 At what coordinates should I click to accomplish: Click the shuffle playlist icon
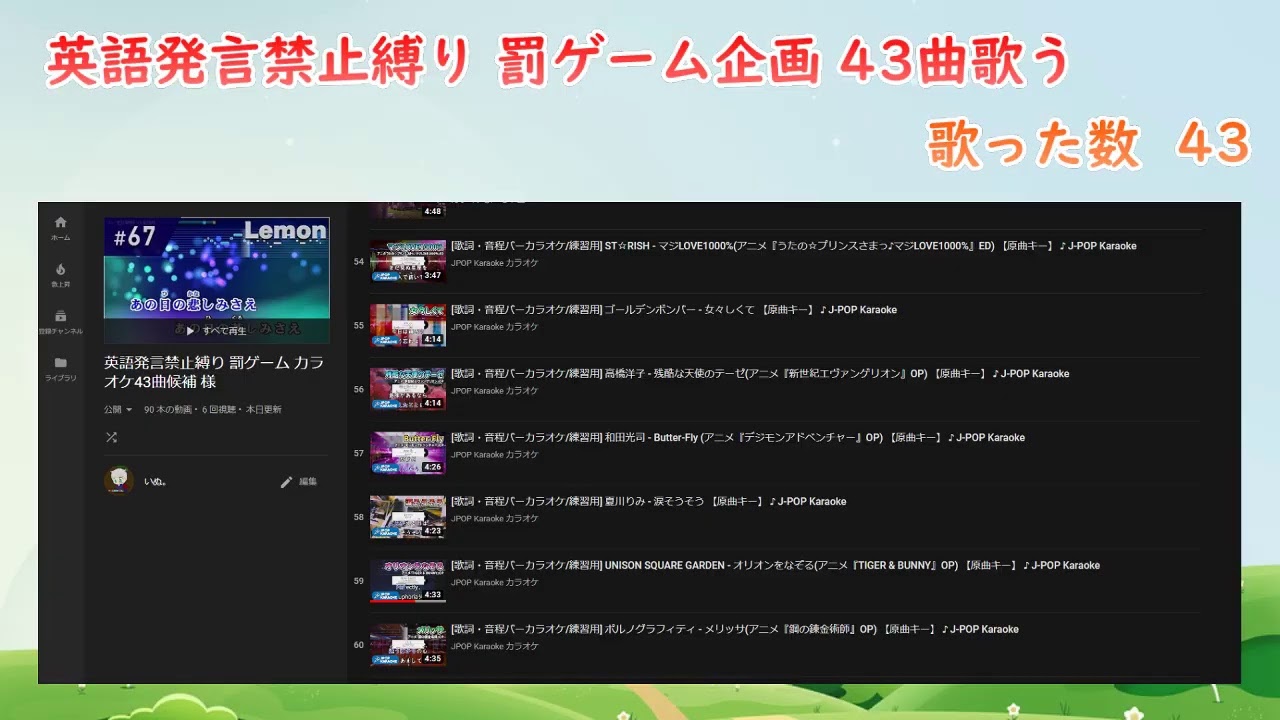tap(111, 437)
